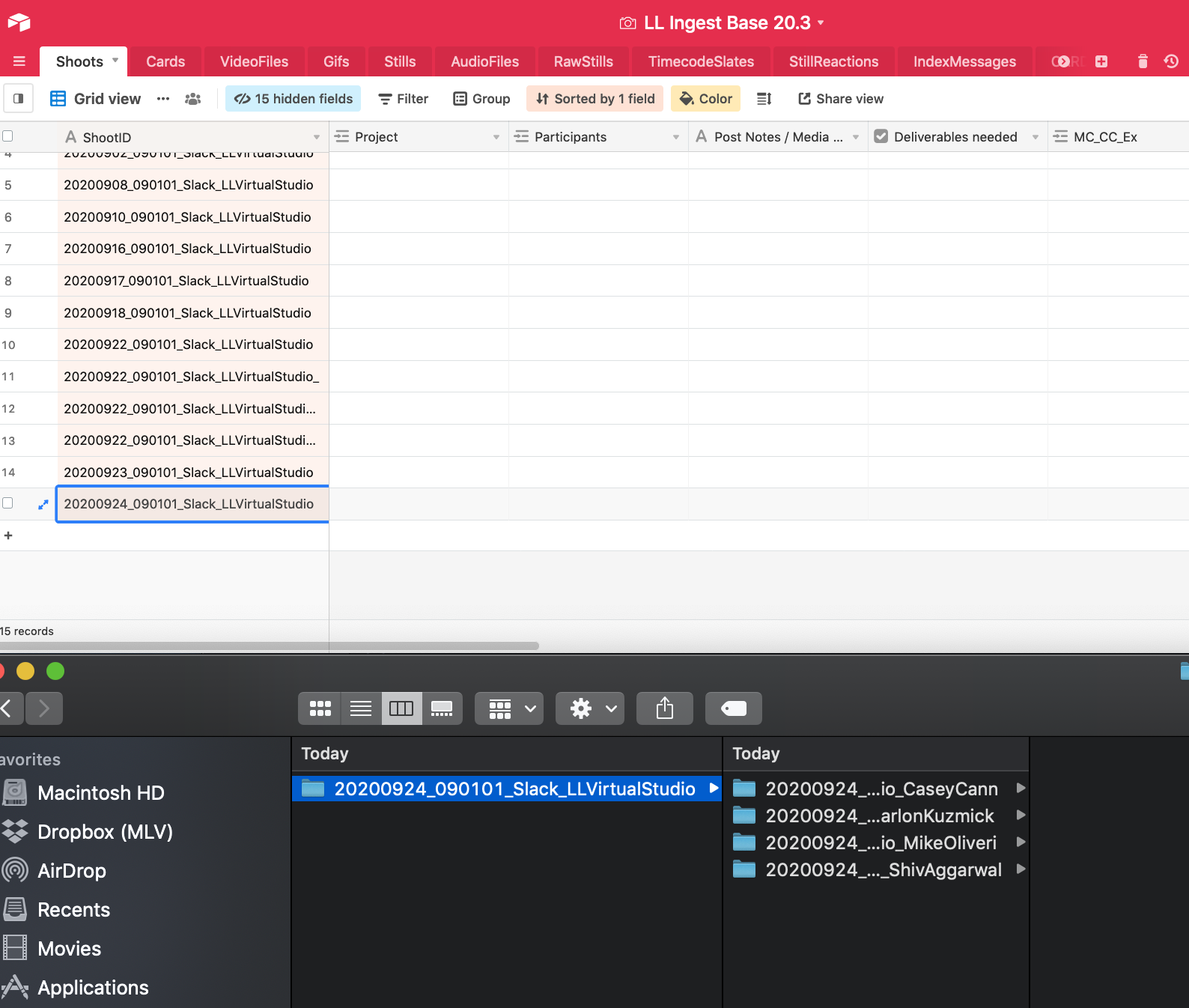Click the Finder edit tags button

pos(733,708)
